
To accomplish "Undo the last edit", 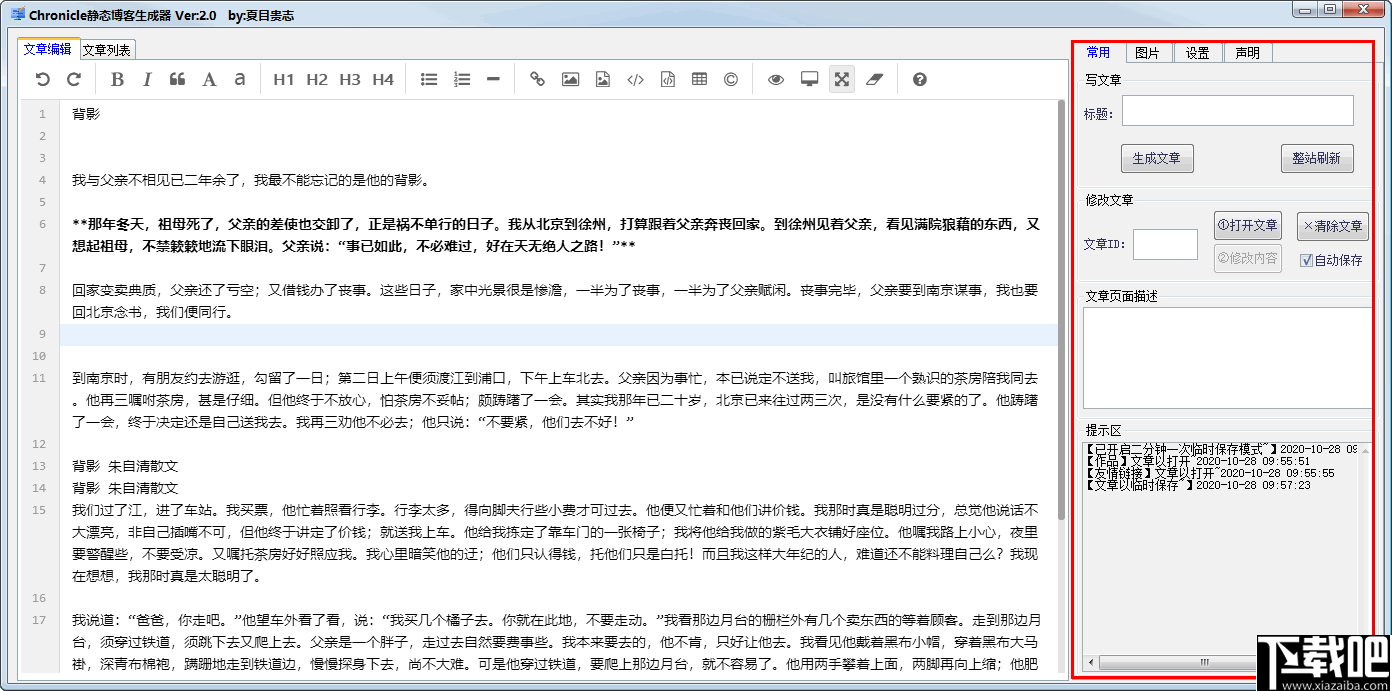I will tap(41, 79).
